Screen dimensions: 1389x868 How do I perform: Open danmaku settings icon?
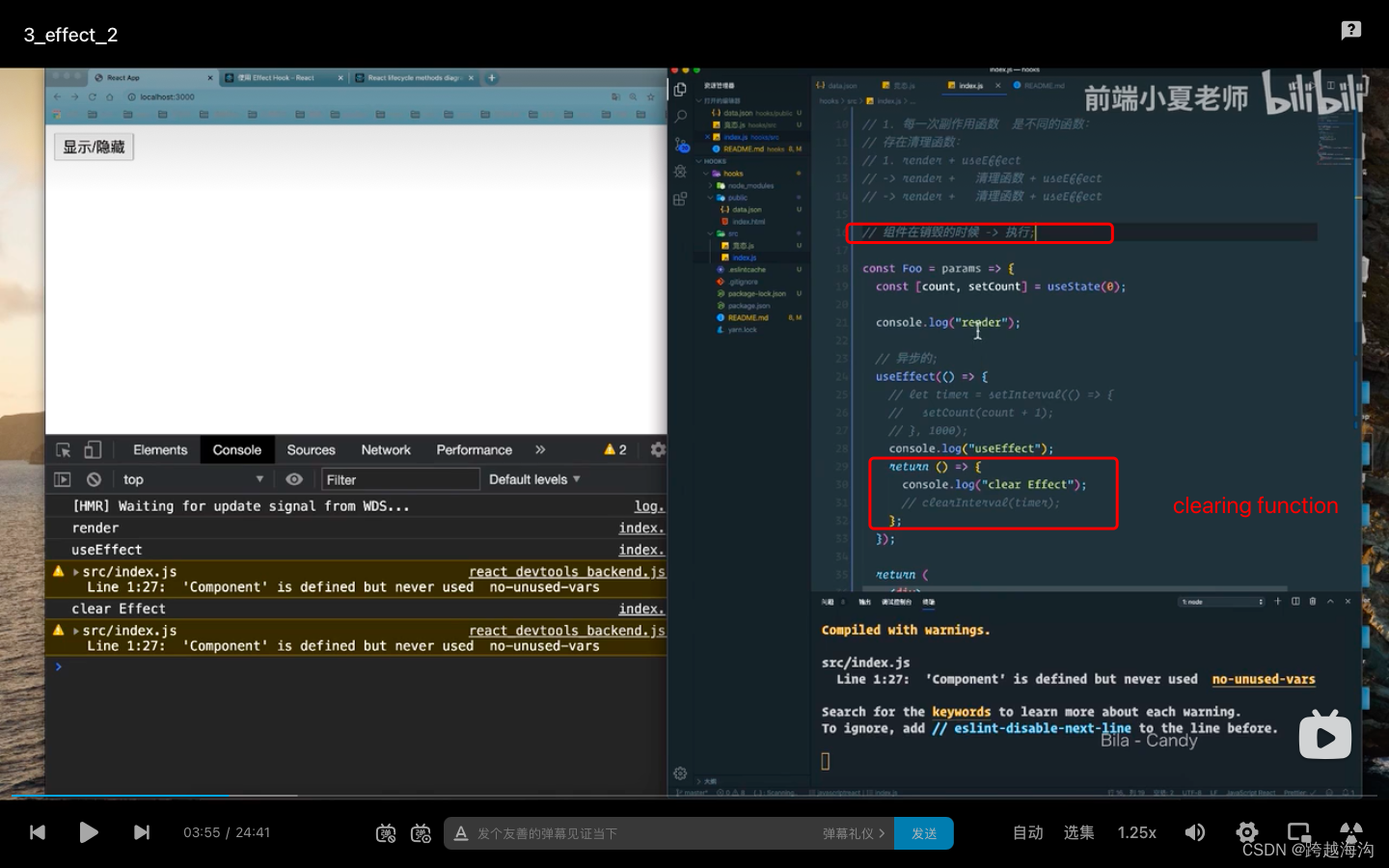[421, 833]
